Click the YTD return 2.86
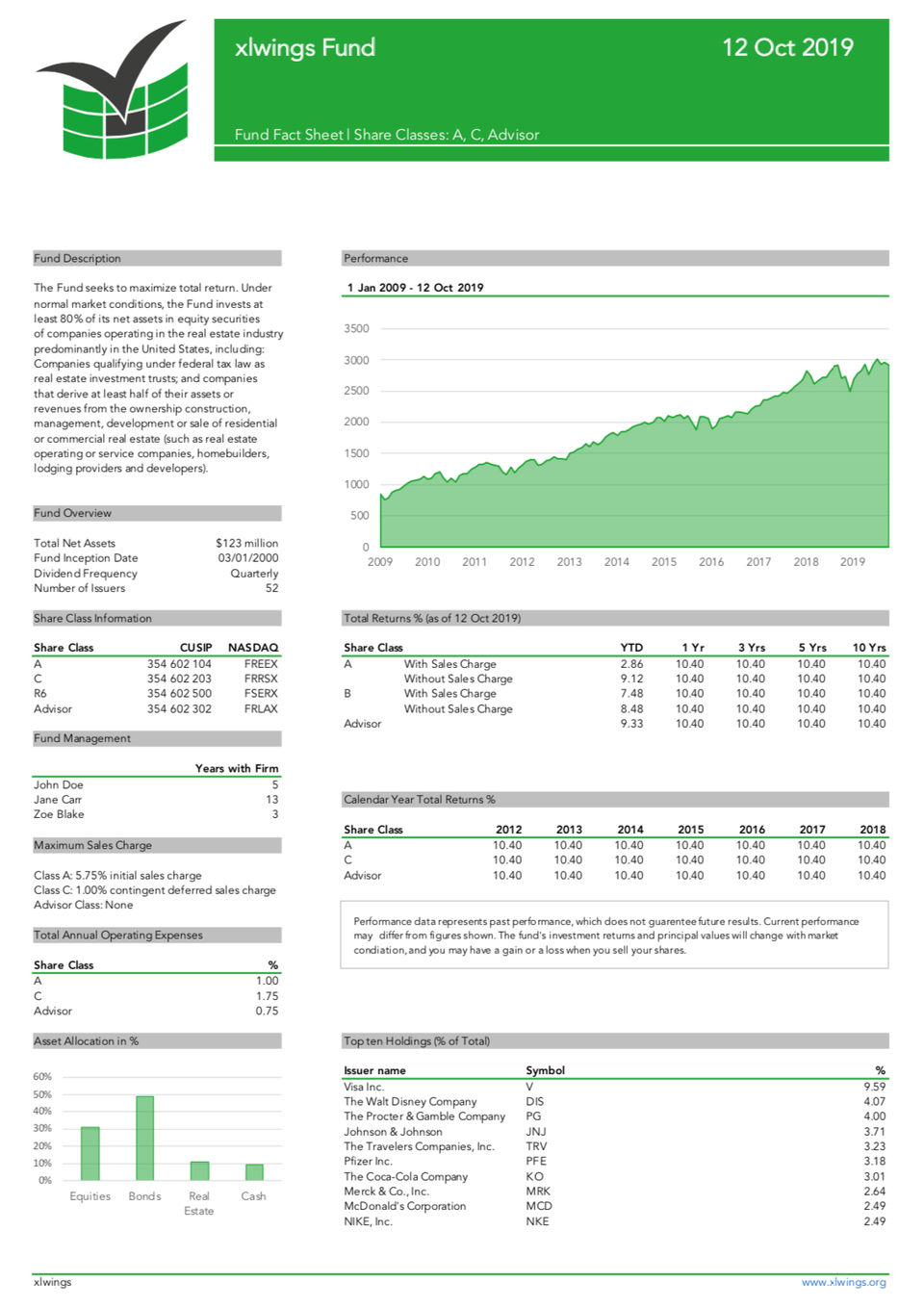Image resolution: width=924 pixels, height=1308 pixels. click(x=631, y=664)
